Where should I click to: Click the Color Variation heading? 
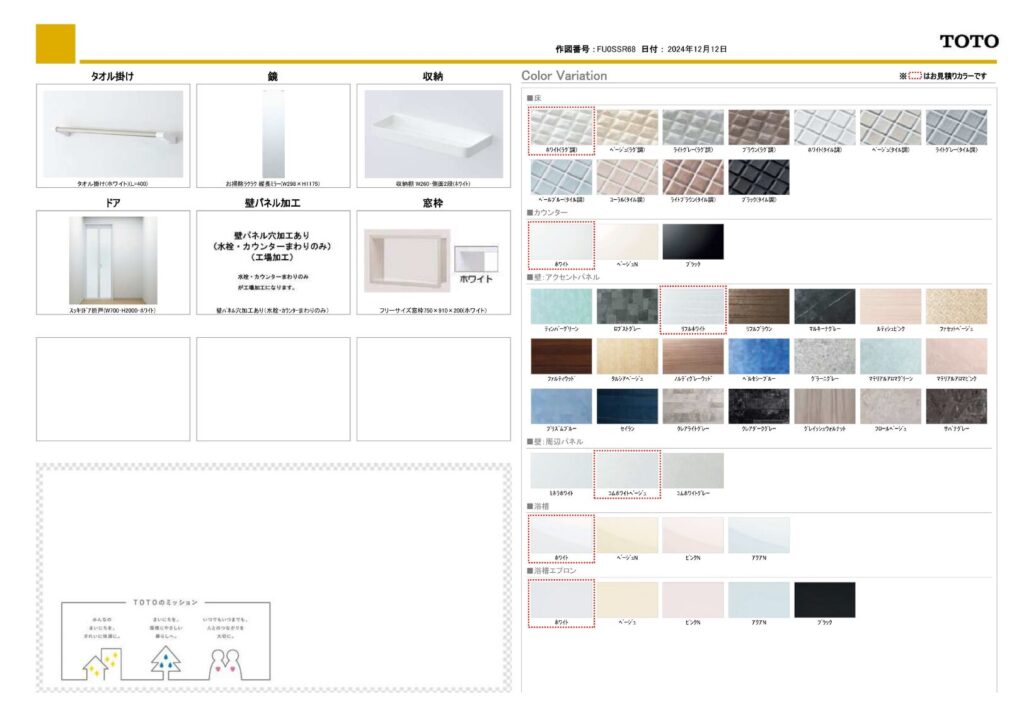tap(564, 76)
